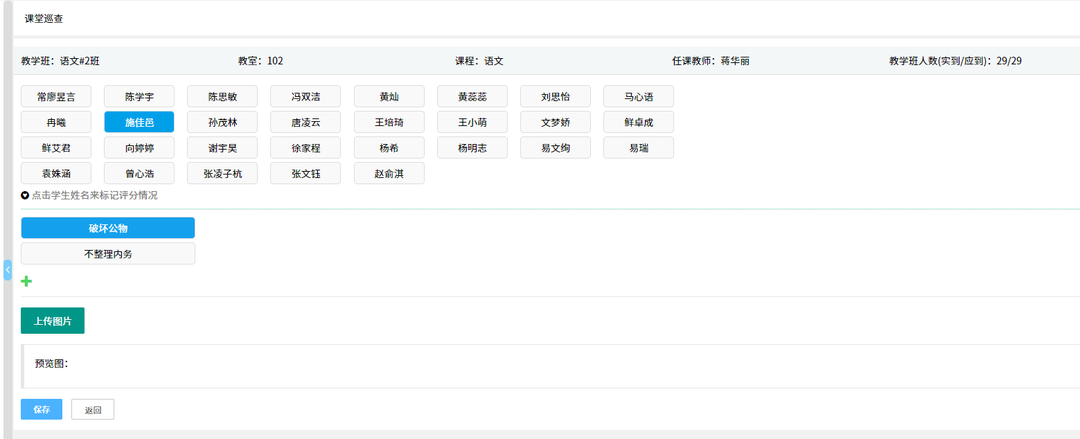This screenshot has height=439, width=1080.
Task: Click the 预览图 preview area
Action: point(550,365)
